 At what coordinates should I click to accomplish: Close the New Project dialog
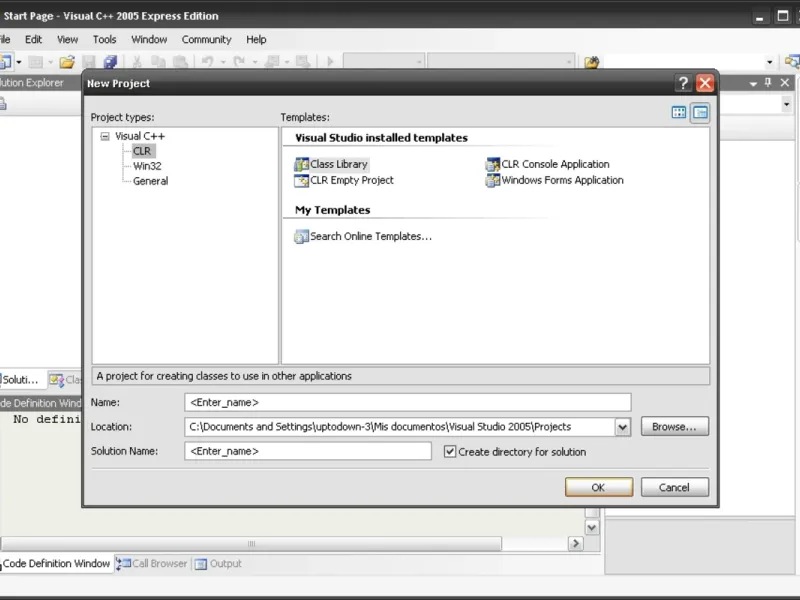(x=705, y=83)
